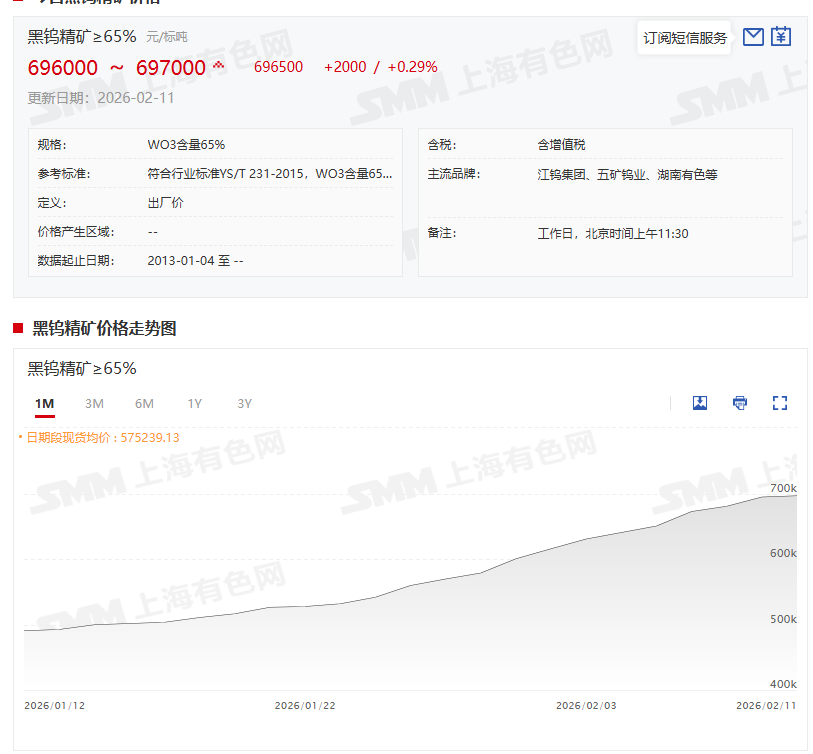
Task: Show the 3Y price trend
Action: pos(244,404)
